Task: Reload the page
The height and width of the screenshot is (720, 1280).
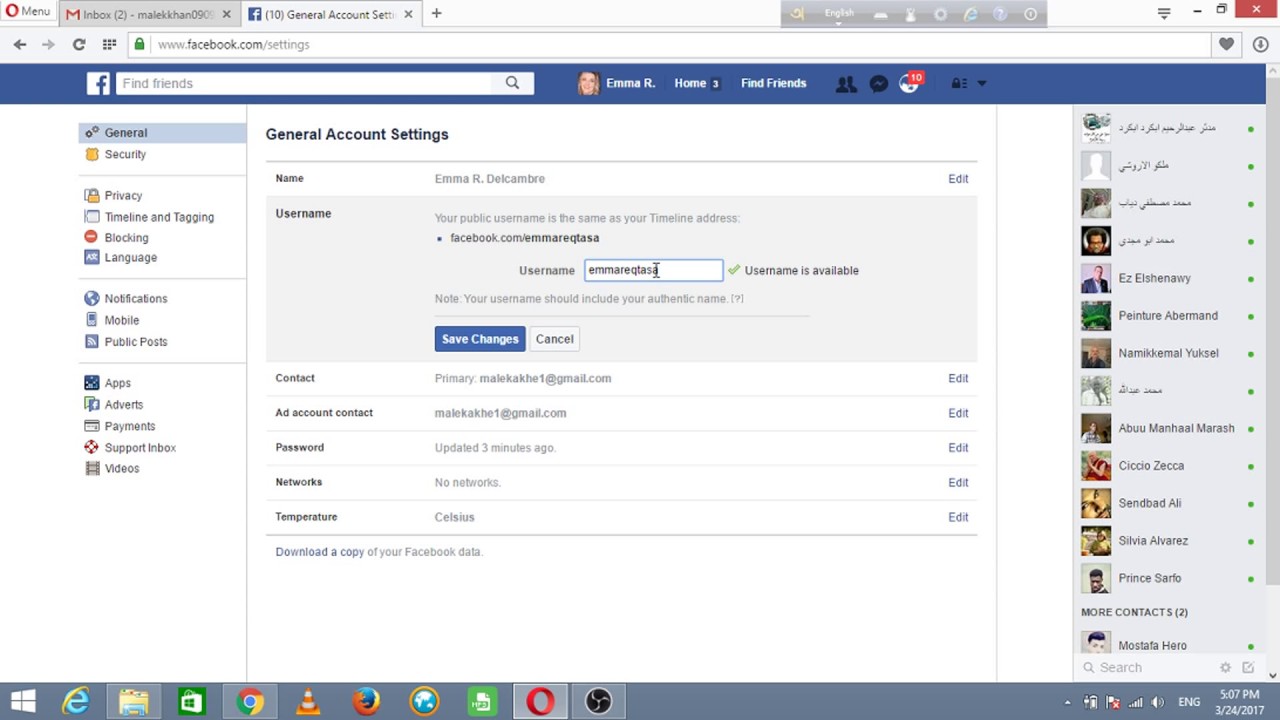Action: click(x=79, y=44)
